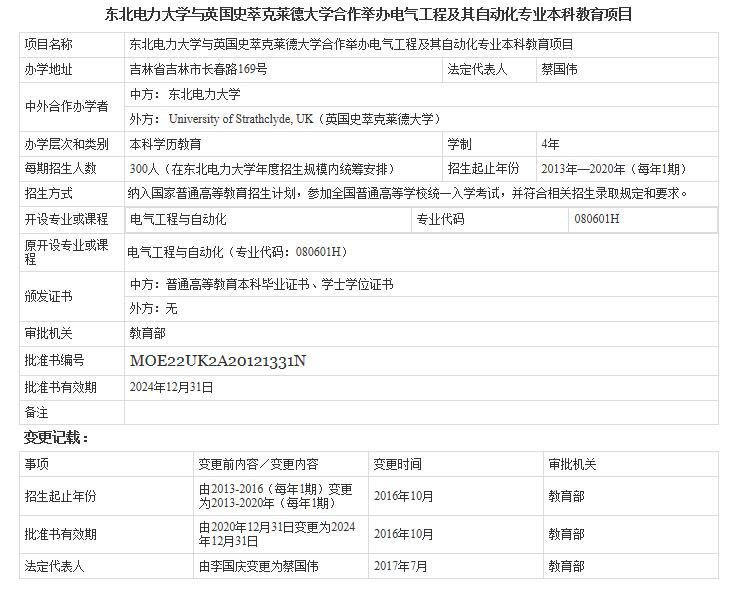The height and width of the screenshot is (589, 736).
Task: Click the 2013年—2020年（每年1期） value
Action: coord(616,169)
